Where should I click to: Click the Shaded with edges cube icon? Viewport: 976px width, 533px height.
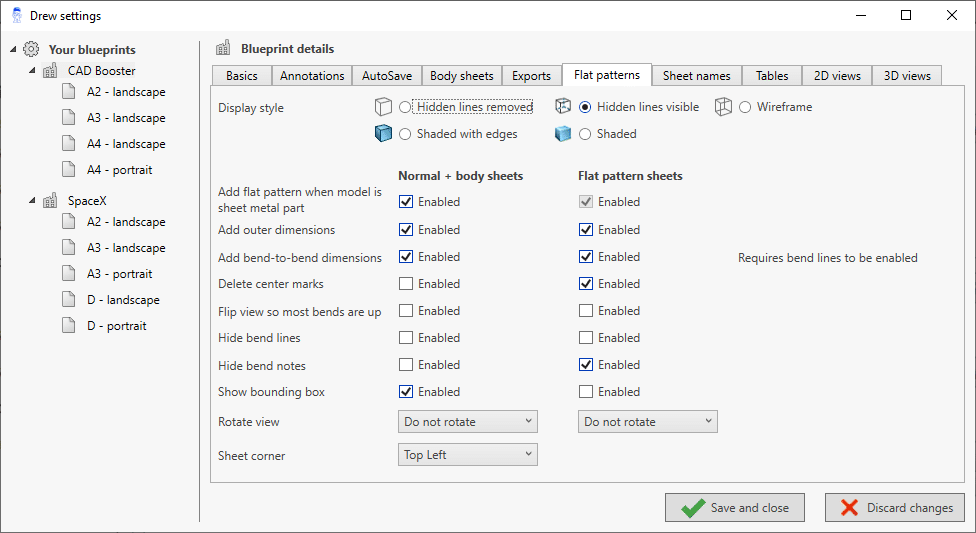pyautogui.click(x=383, y=134)
